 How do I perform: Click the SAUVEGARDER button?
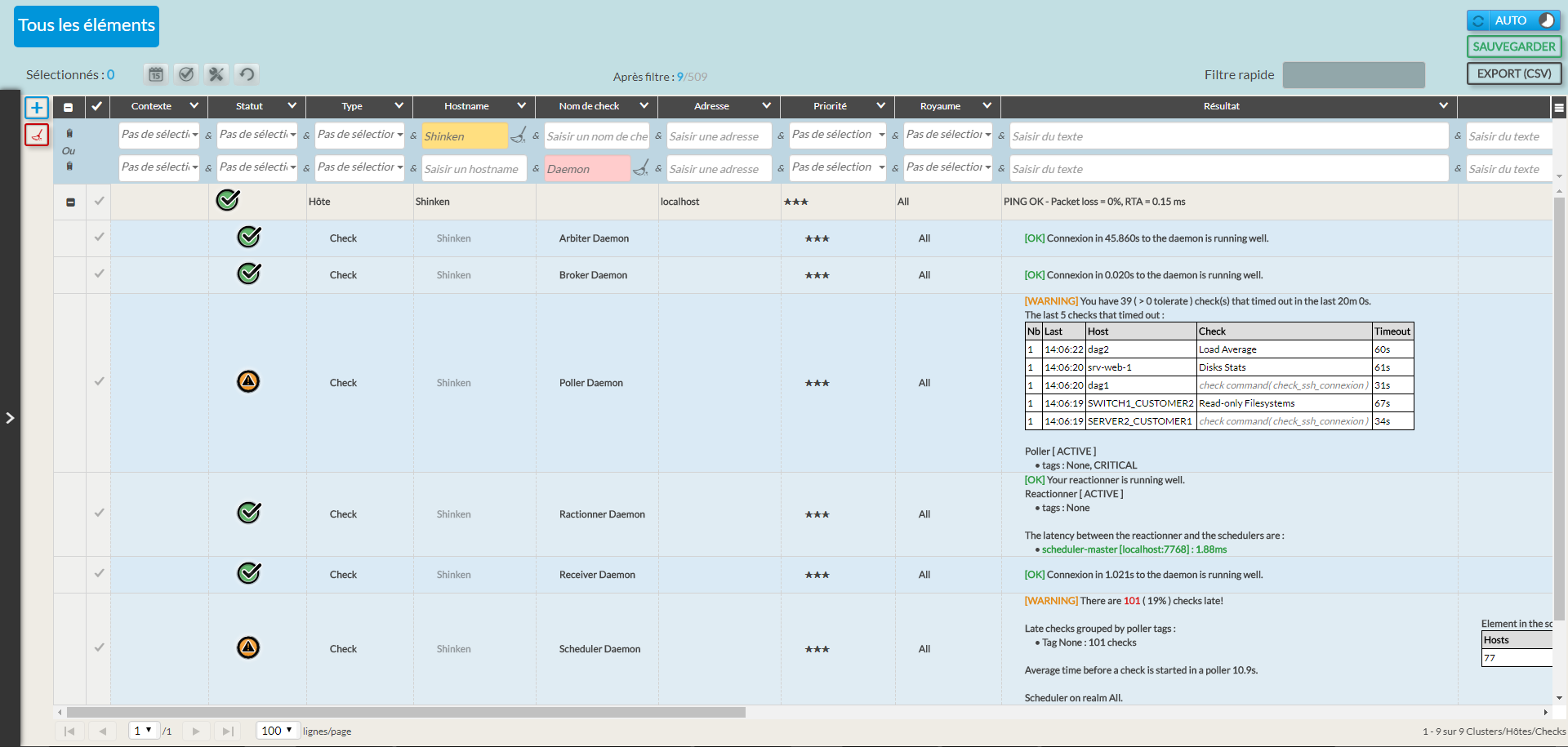(1513, 47)
